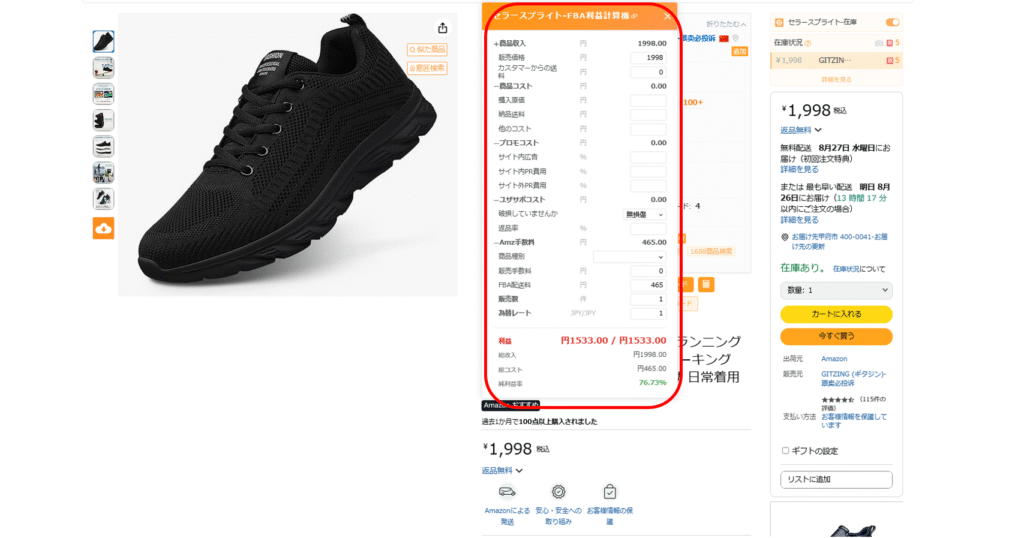This screenshot has width=1024, height=538.
Task: Click the orange cloud download icon
Action: pyautogui.click(x=103, y=229)
